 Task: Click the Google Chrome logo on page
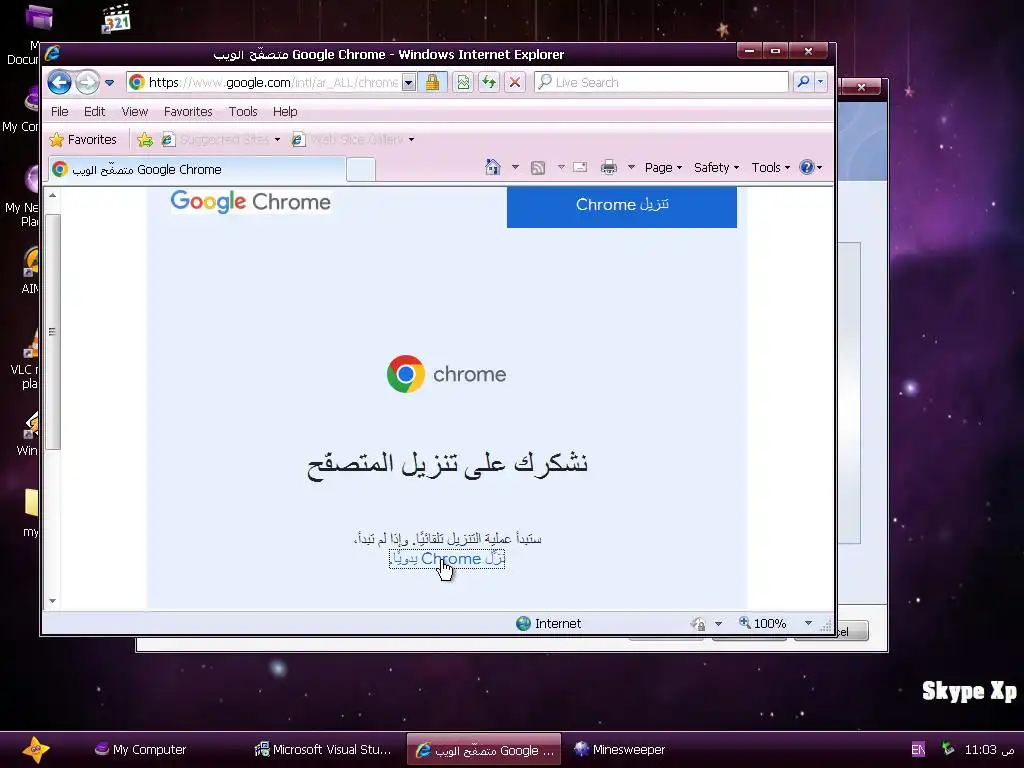(x=250, y=202)
